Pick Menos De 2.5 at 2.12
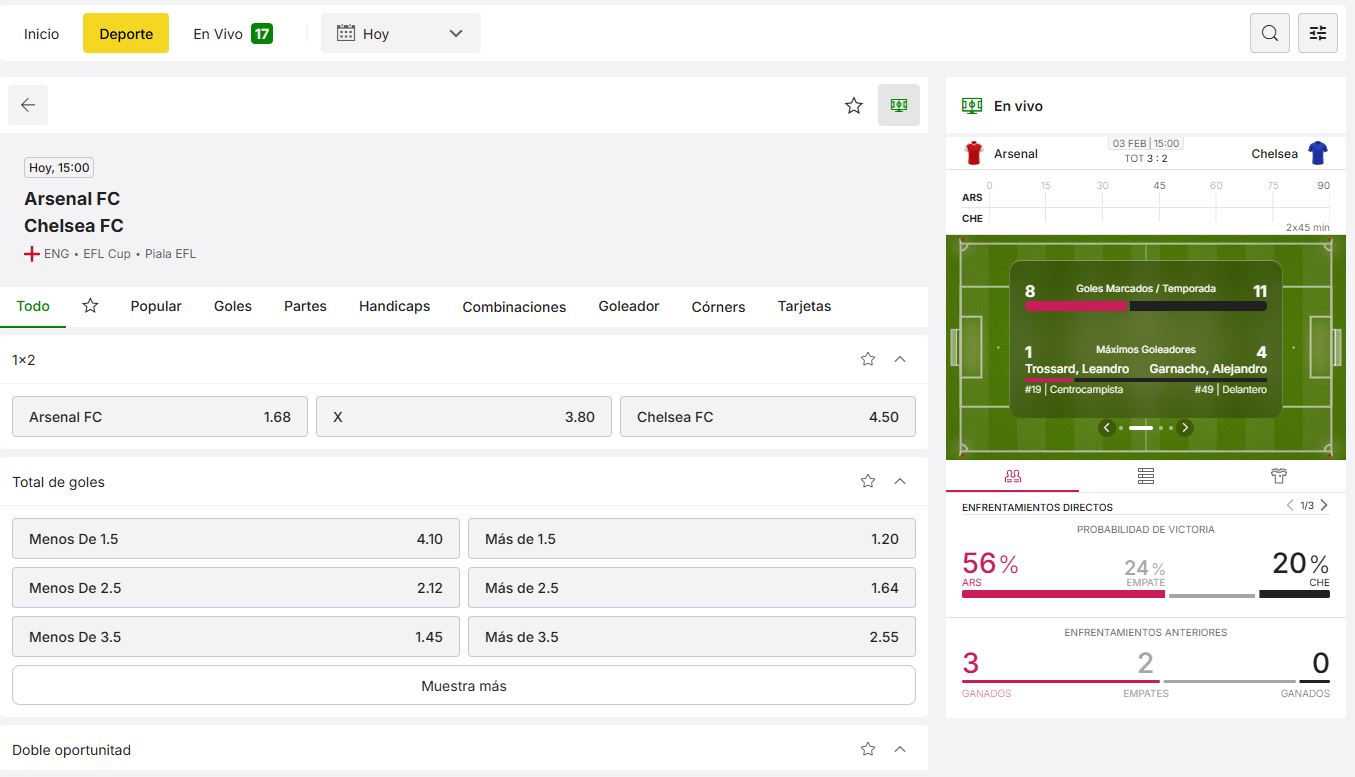The height and width of the screenshot is (777, 1355). point(236,588)
